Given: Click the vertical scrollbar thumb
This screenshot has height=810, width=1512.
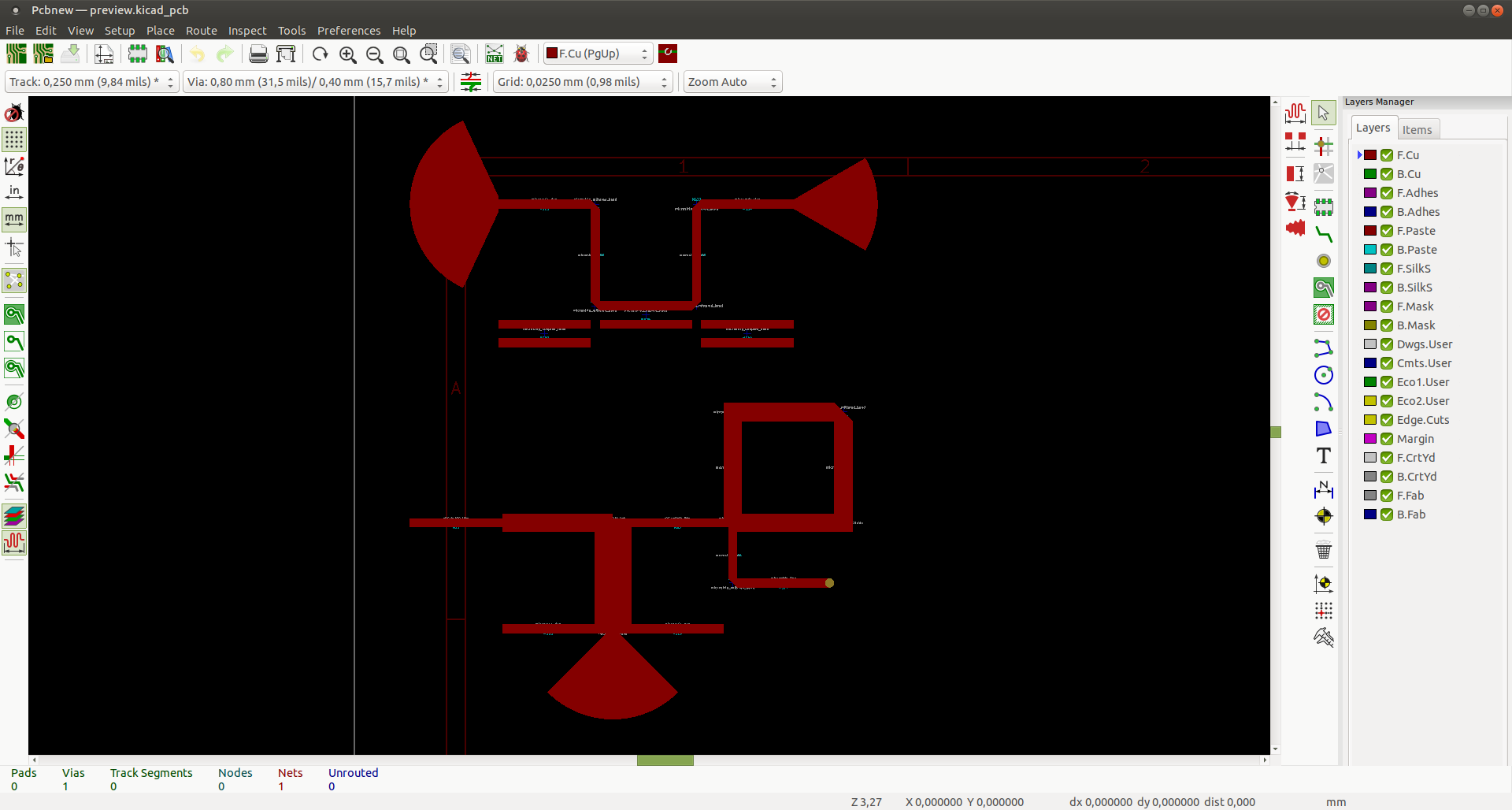Looking at the screenshot, I should [1276, 432].
